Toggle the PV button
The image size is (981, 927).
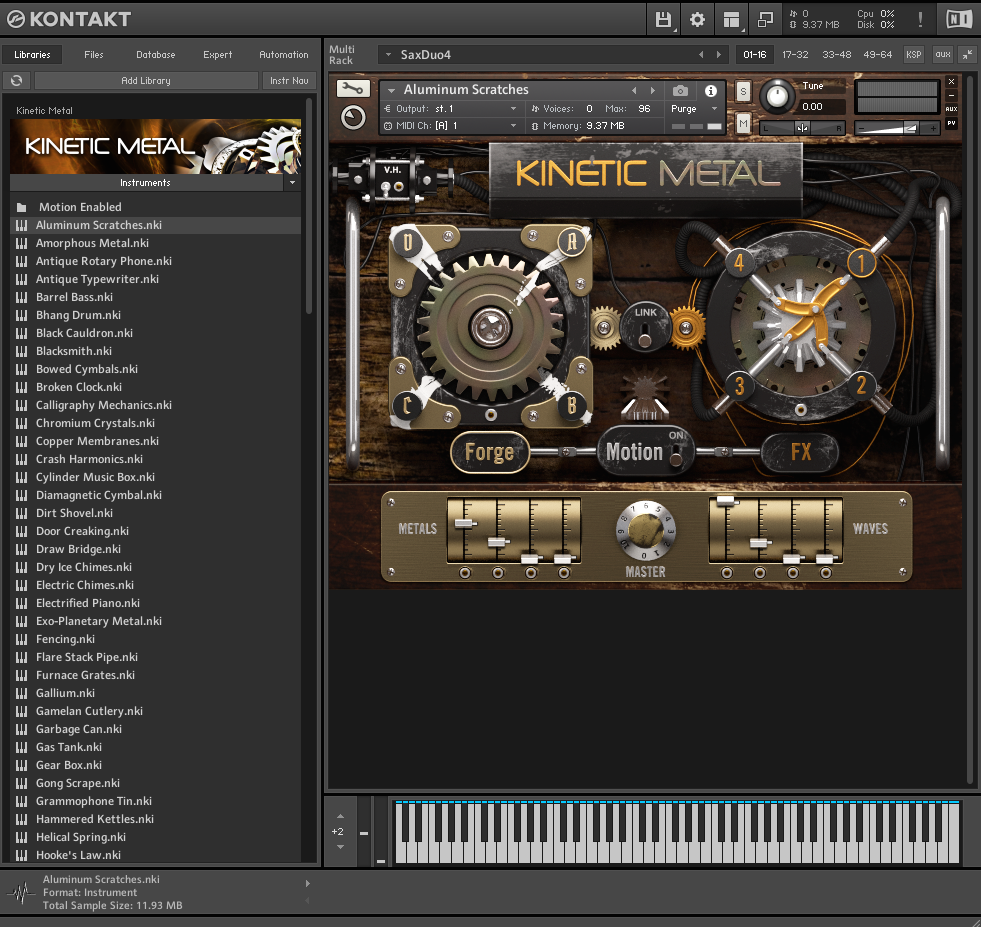[x=952, y=123]
